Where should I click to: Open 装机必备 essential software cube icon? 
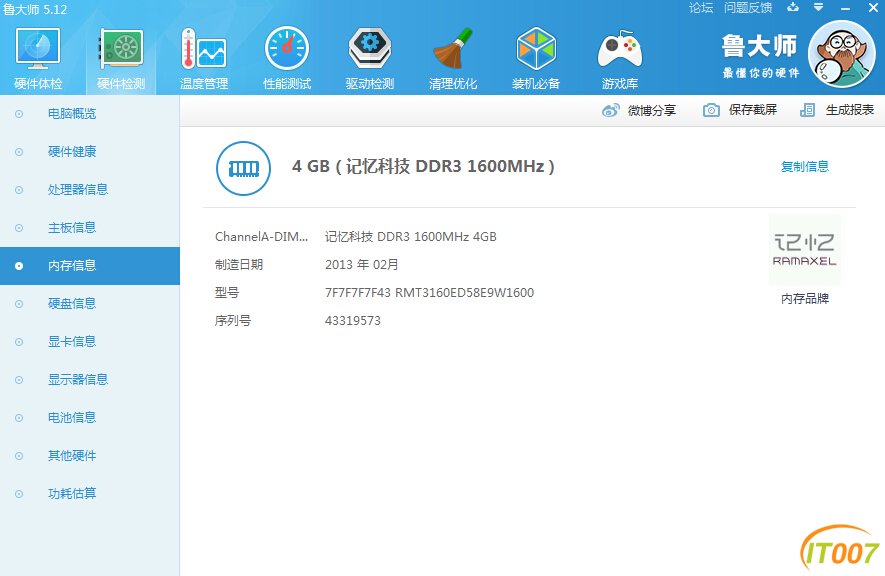[536, 49]
